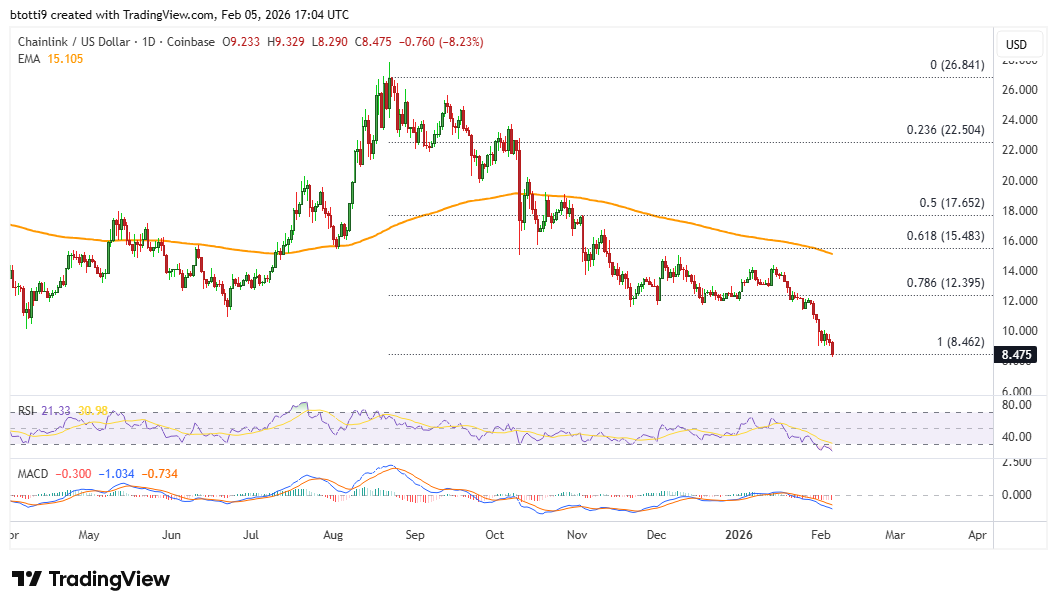Click the Nov label on time axis

pyautogui.click(x=576, y=535)
